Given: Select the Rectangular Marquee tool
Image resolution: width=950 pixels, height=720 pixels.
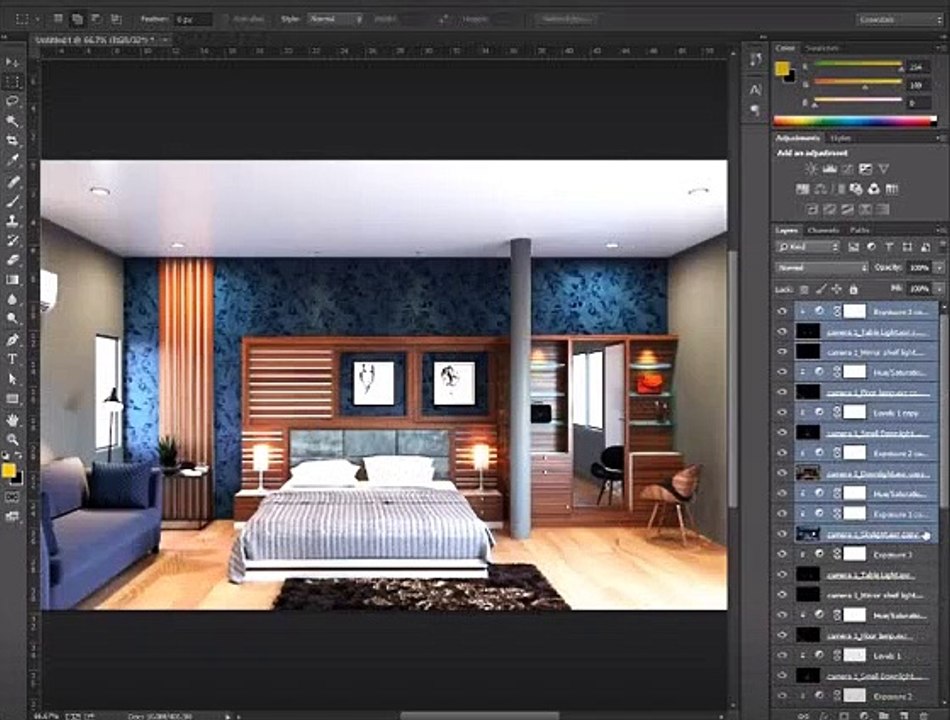Looking at the screenshot, I should tap(12, 82).
